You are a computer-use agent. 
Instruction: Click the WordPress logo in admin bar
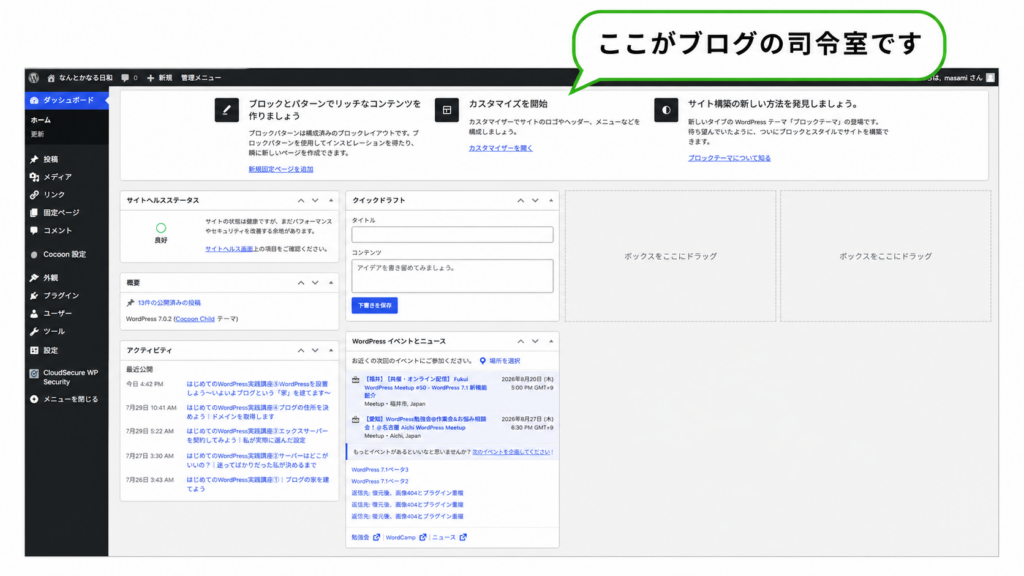[34, 78]
